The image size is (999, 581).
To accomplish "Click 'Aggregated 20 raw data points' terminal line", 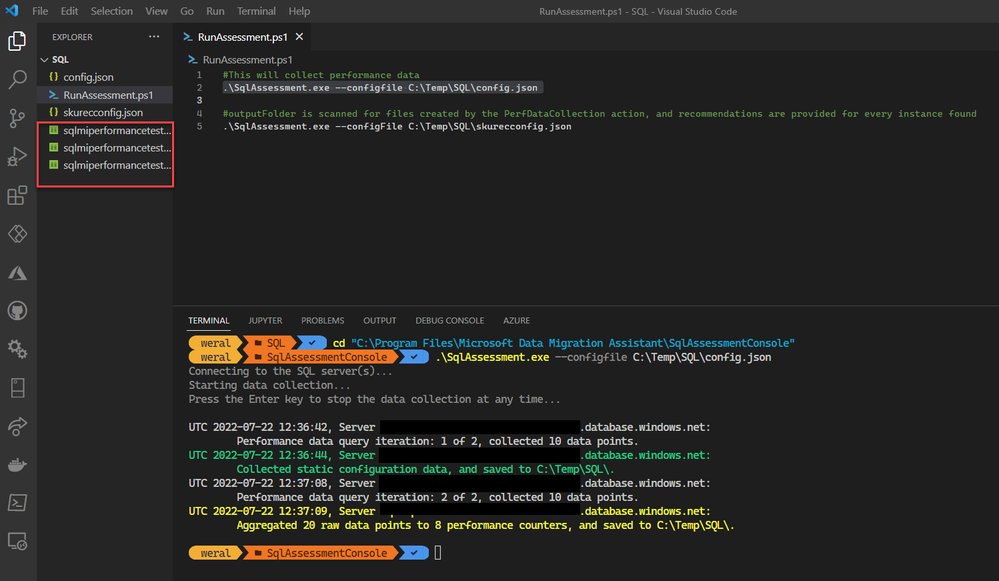I will point(485,526).
